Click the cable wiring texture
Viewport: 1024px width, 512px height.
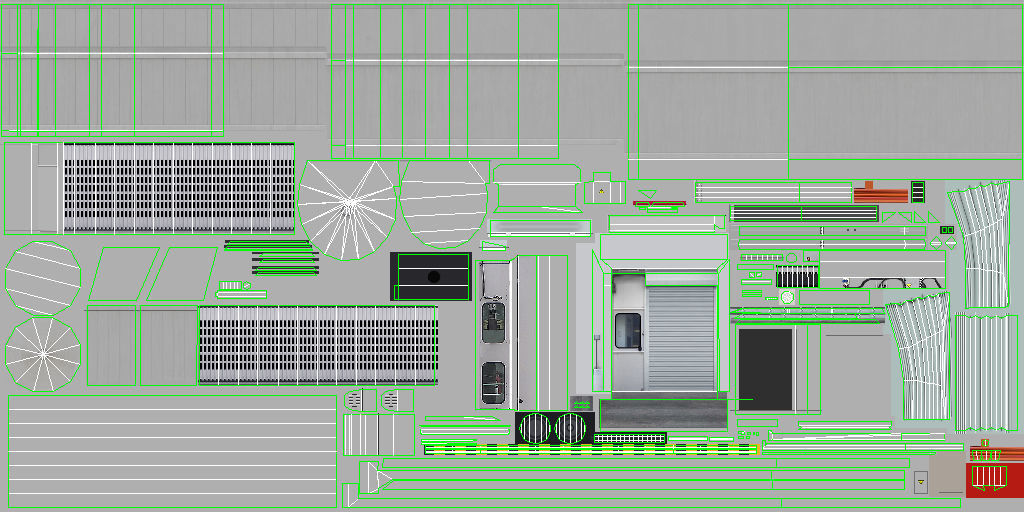click(x=892, y=283)
